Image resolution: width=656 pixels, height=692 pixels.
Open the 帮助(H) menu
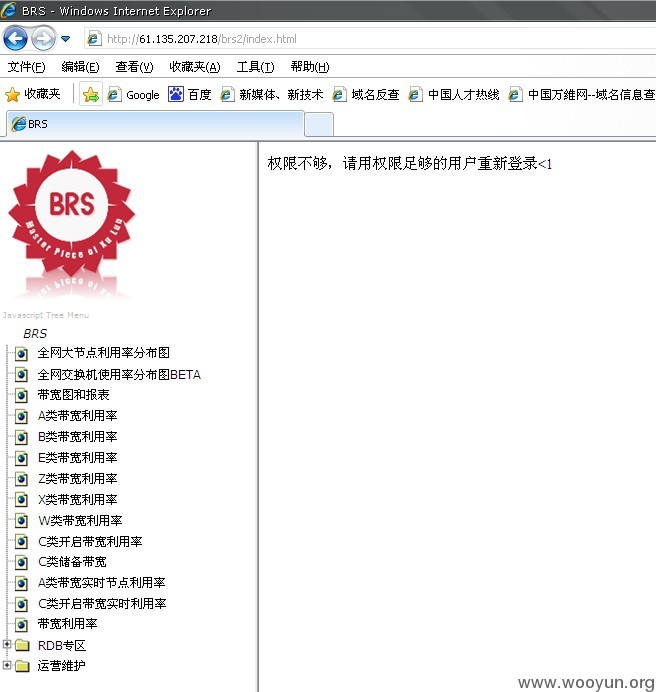pos(309,67)
